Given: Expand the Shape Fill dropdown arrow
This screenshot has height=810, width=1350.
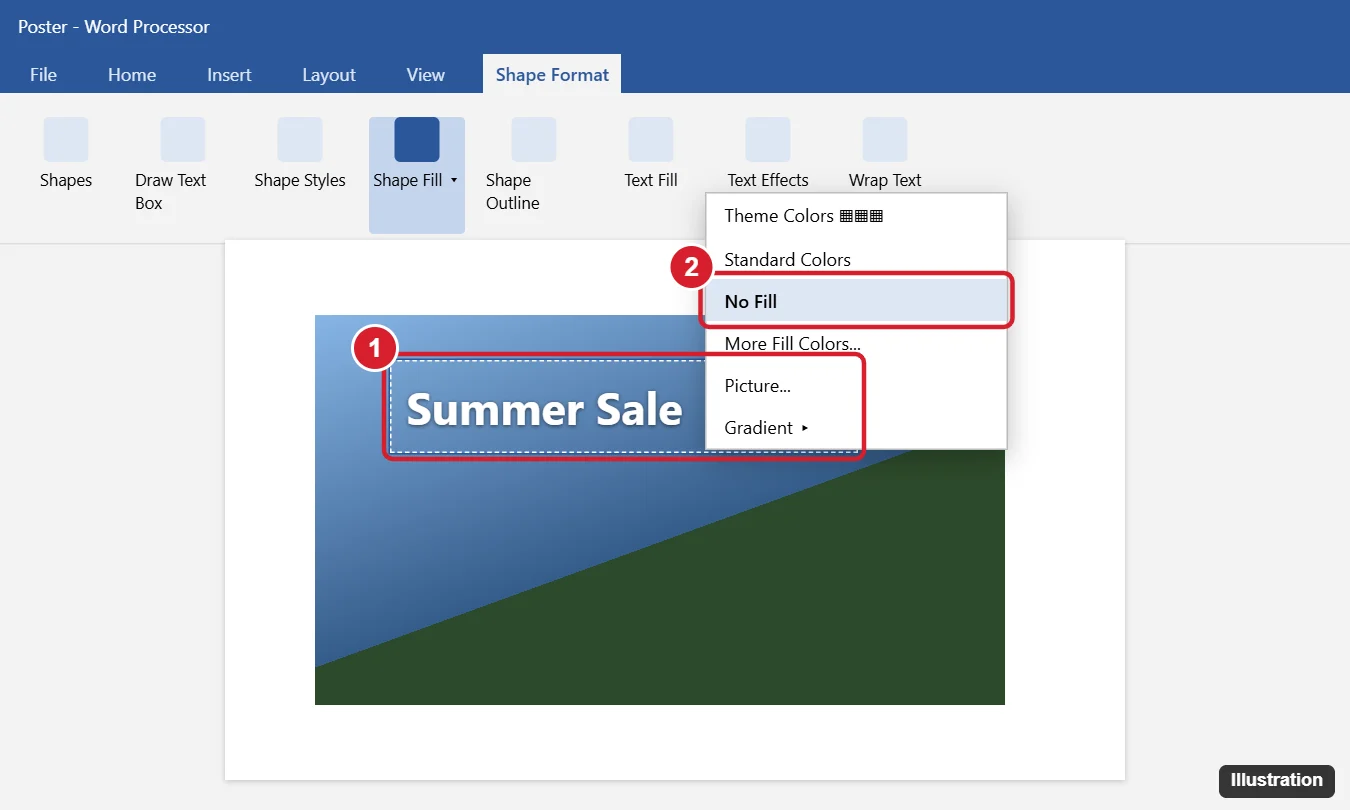Looking at the screenshot, I should (454, 181).
